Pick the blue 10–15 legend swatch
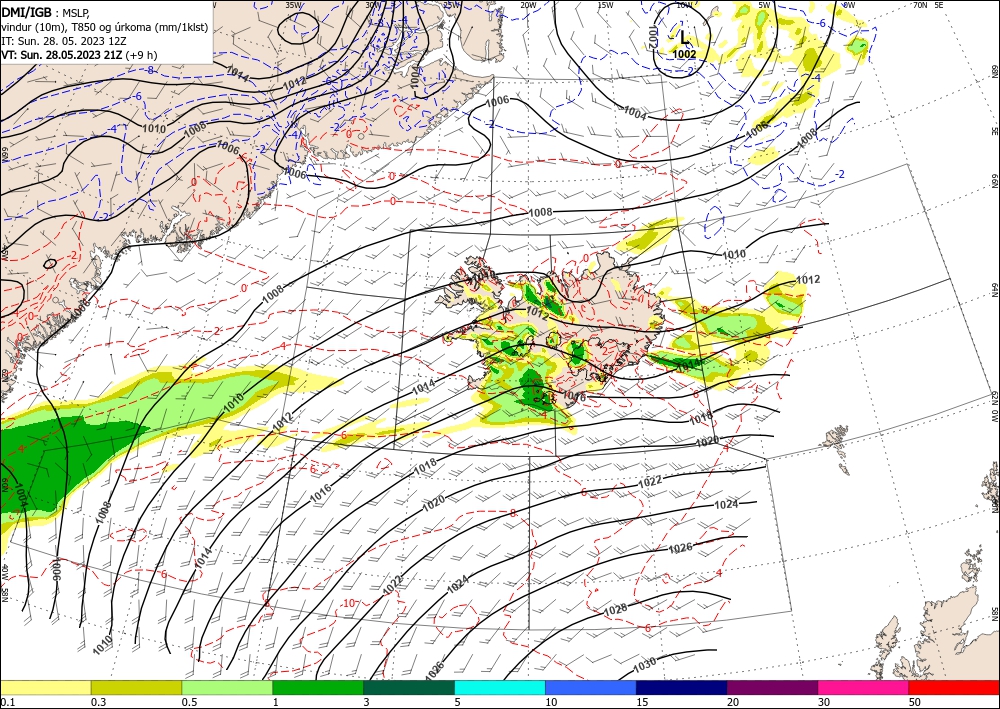The image size is (1000, 709). (x=591, y=687)
